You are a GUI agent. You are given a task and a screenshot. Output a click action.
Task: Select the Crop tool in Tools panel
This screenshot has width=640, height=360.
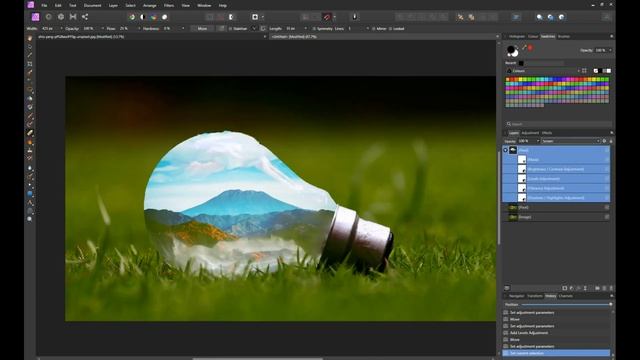coord(30,64)
